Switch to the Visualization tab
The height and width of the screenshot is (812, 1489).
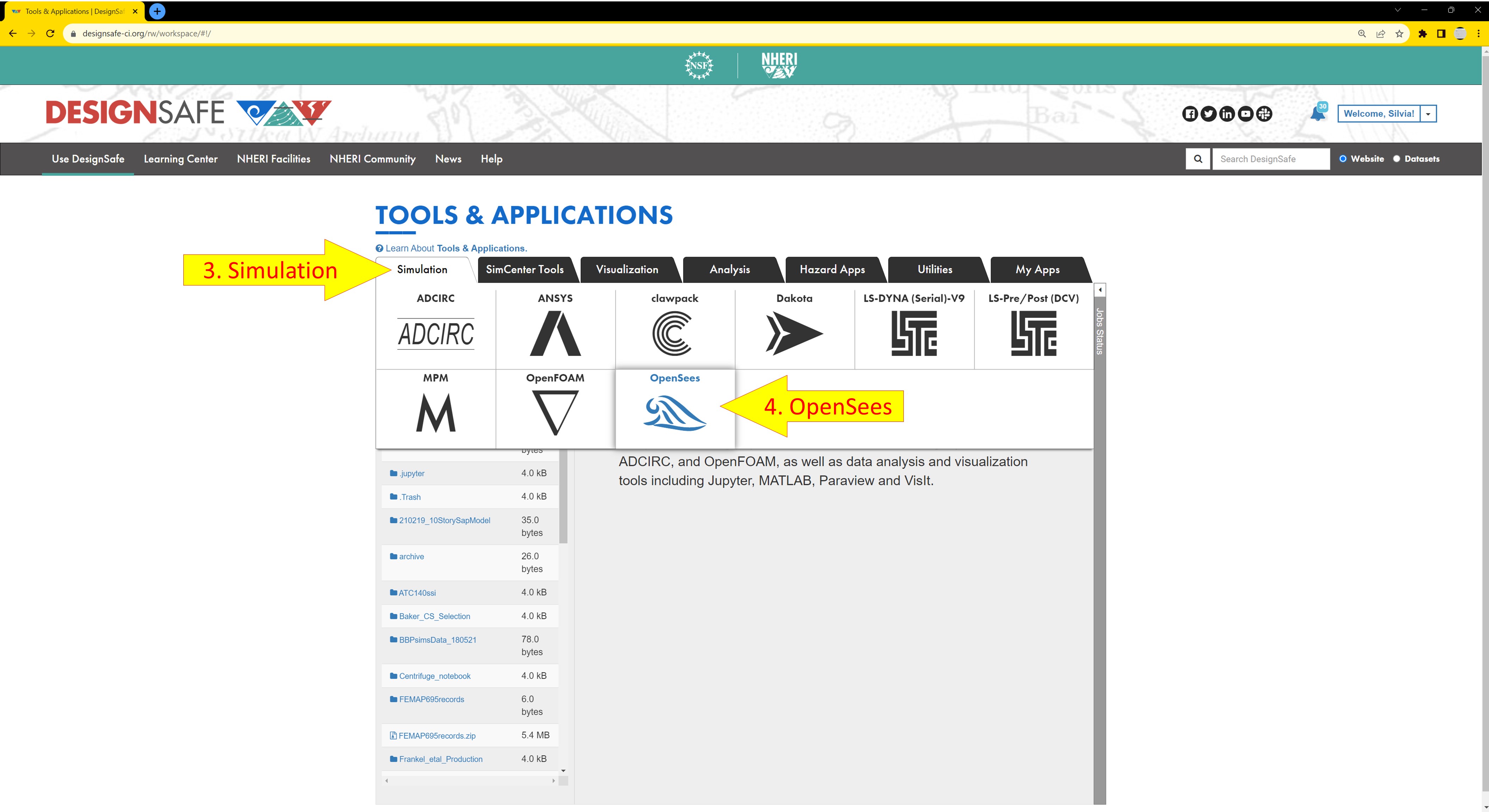[627, 270]
